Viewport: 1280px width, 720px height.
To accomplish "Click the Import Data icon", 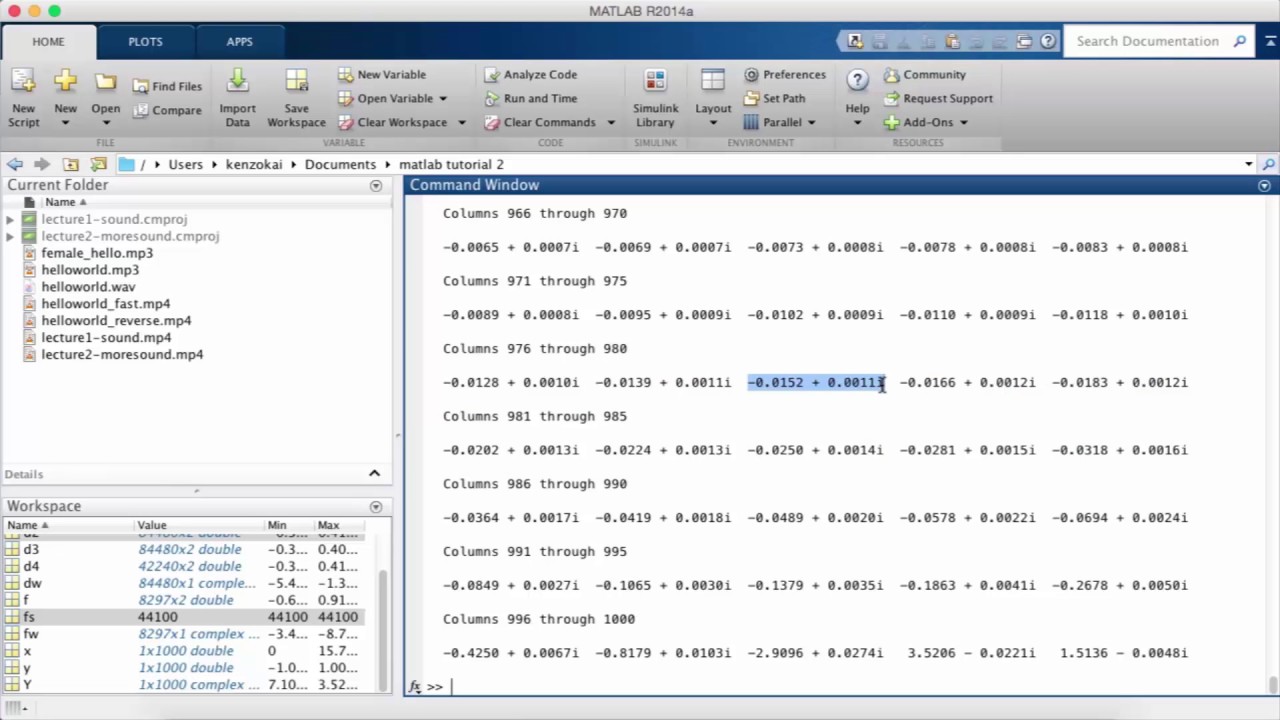I will tap(237, 81).
